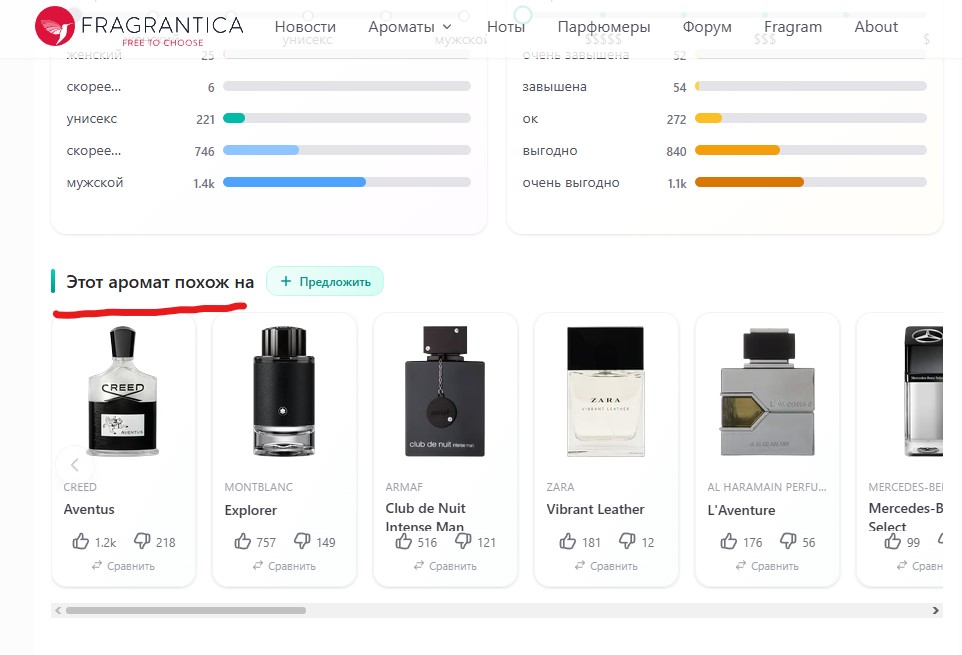This screenshot has width=962, height=655.
Task: Vote on the выгодно price bar
Action: click(810, 150)
